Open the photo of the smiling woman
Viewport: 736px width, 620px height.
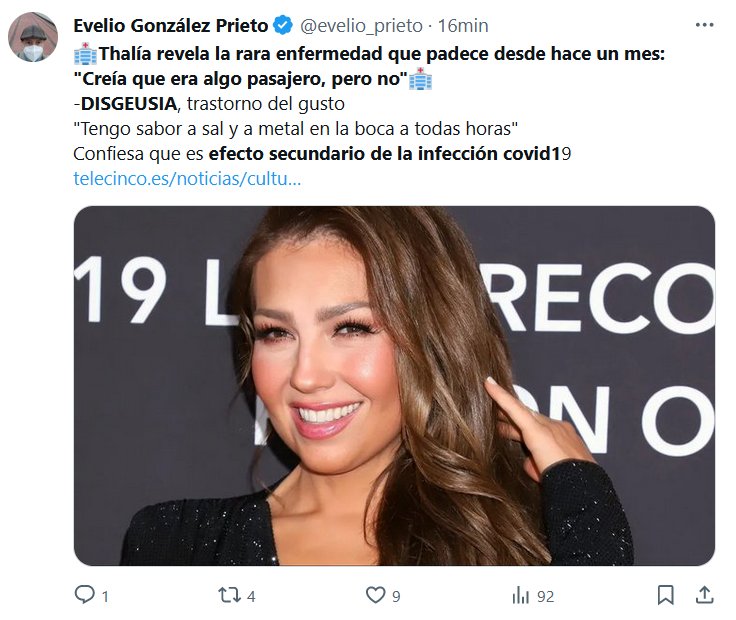click(x=394, y=385)
